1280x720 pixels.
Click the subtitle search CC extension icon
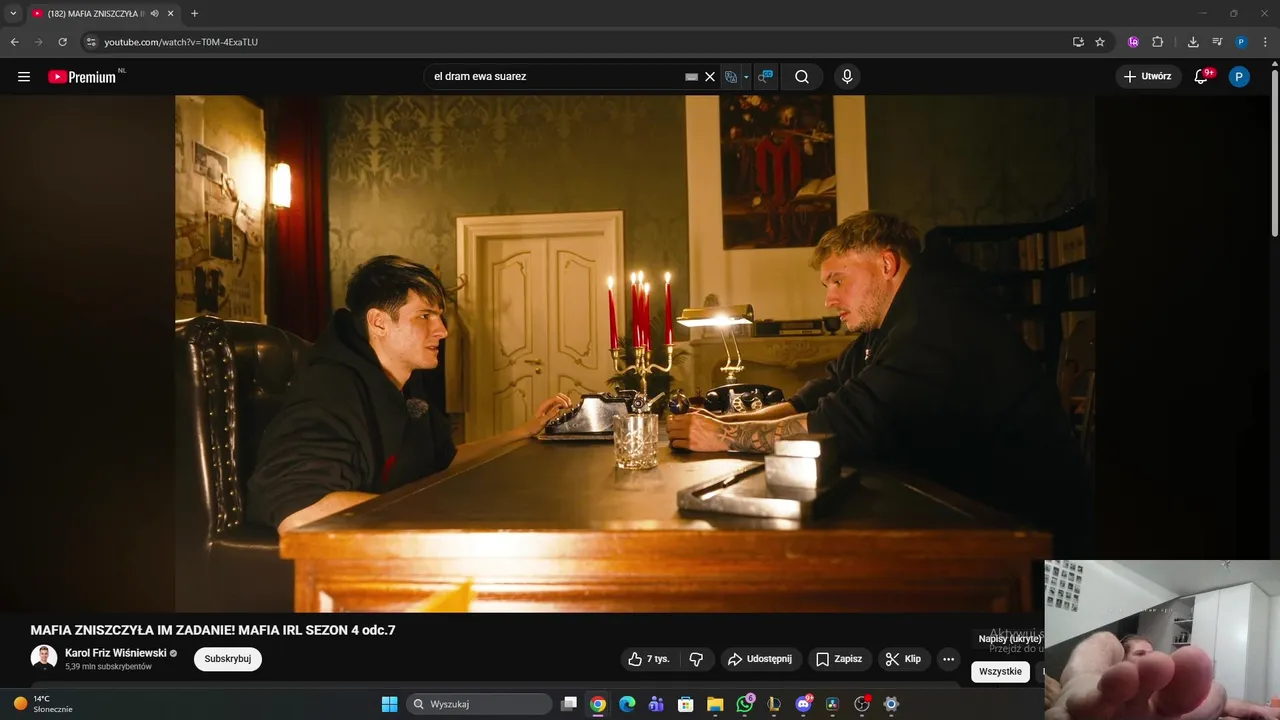pyautogui.click(x=765, y=77)
